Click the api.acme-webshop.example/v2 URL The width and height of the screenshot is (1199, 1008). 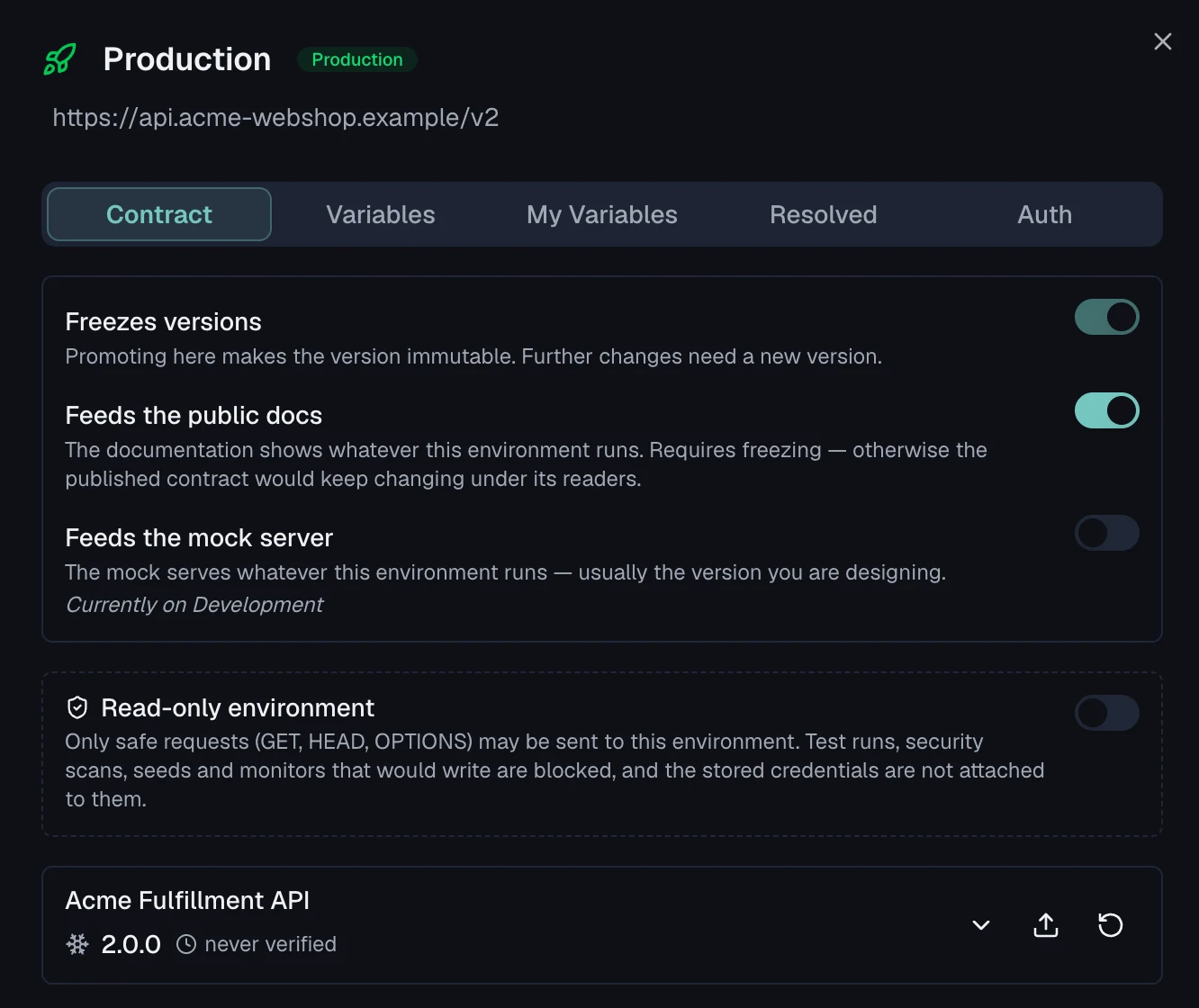tap(275, 118)
